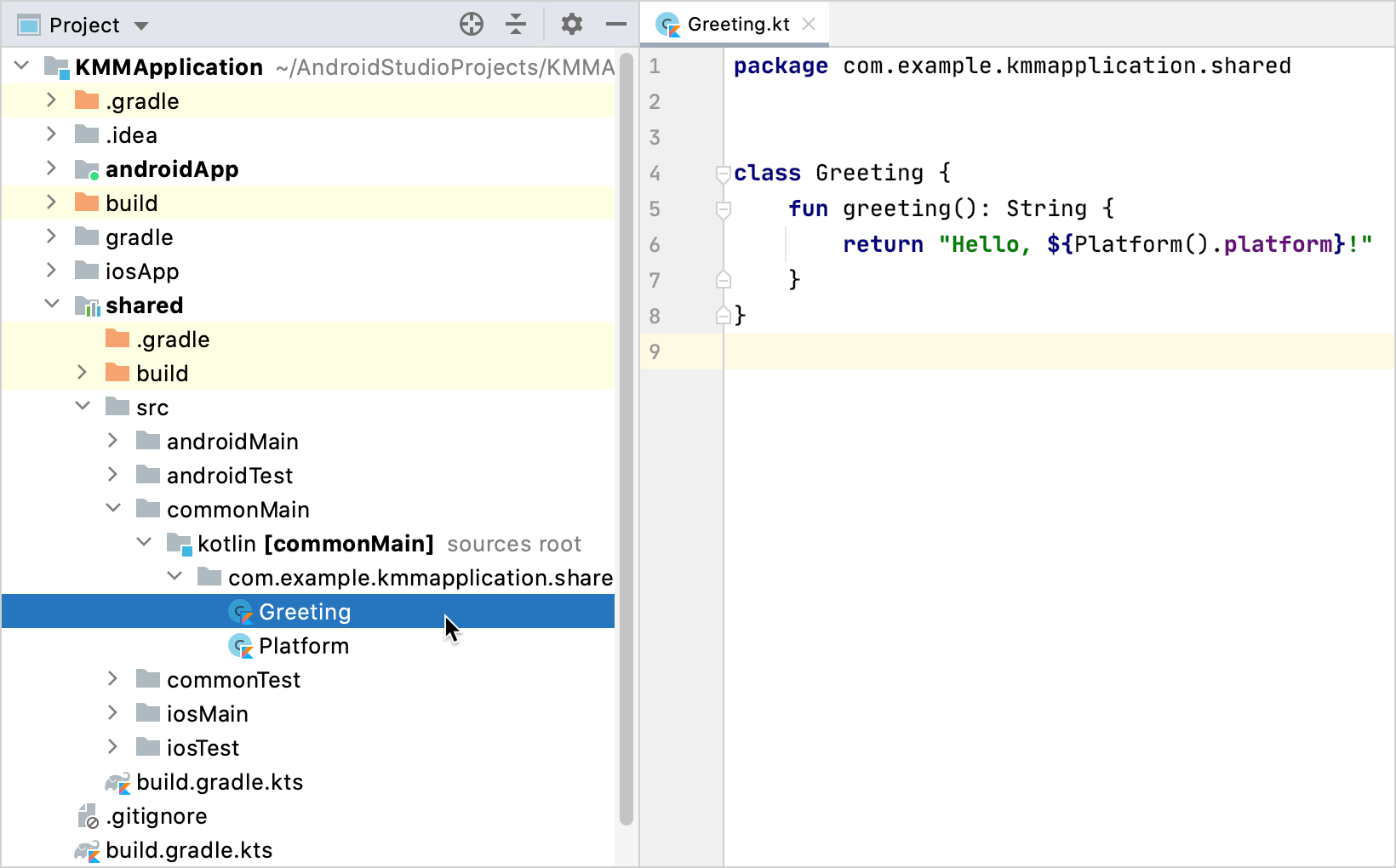Image resolution: width=1396 pixels, height=868 pixels.
Task: Expand the root-level .gradle folder
Action: [51, 100]
